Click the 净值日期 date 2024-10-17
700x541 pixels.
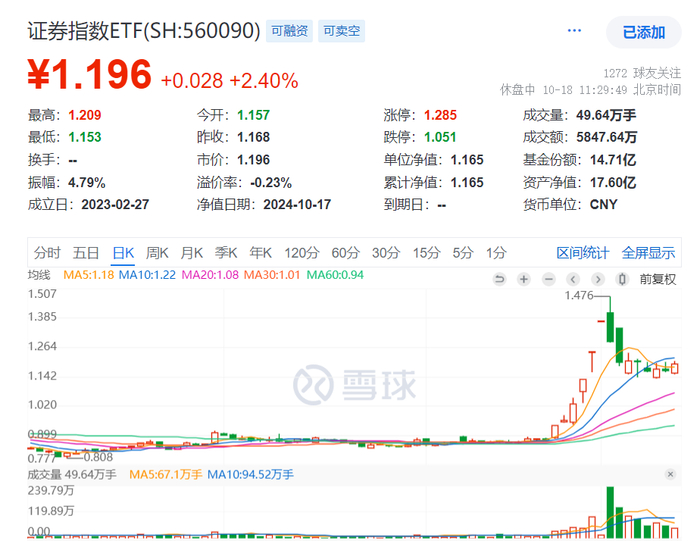(297, 204)
